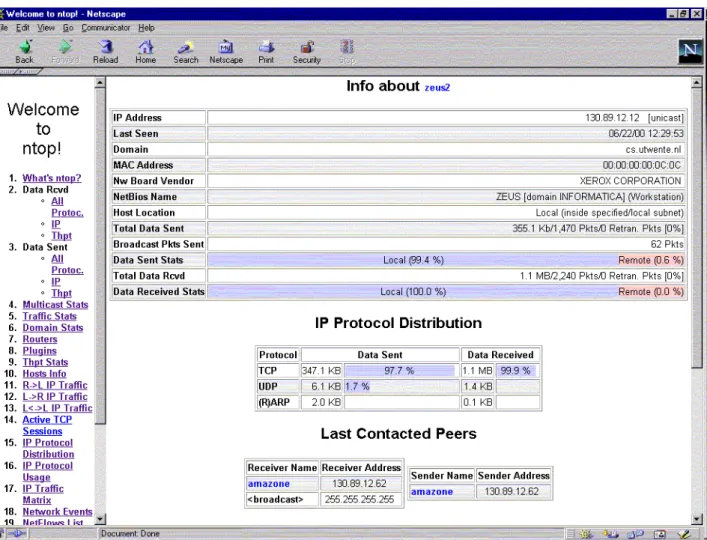Open the Domain Stats link
707x540 pixels.
53,328
